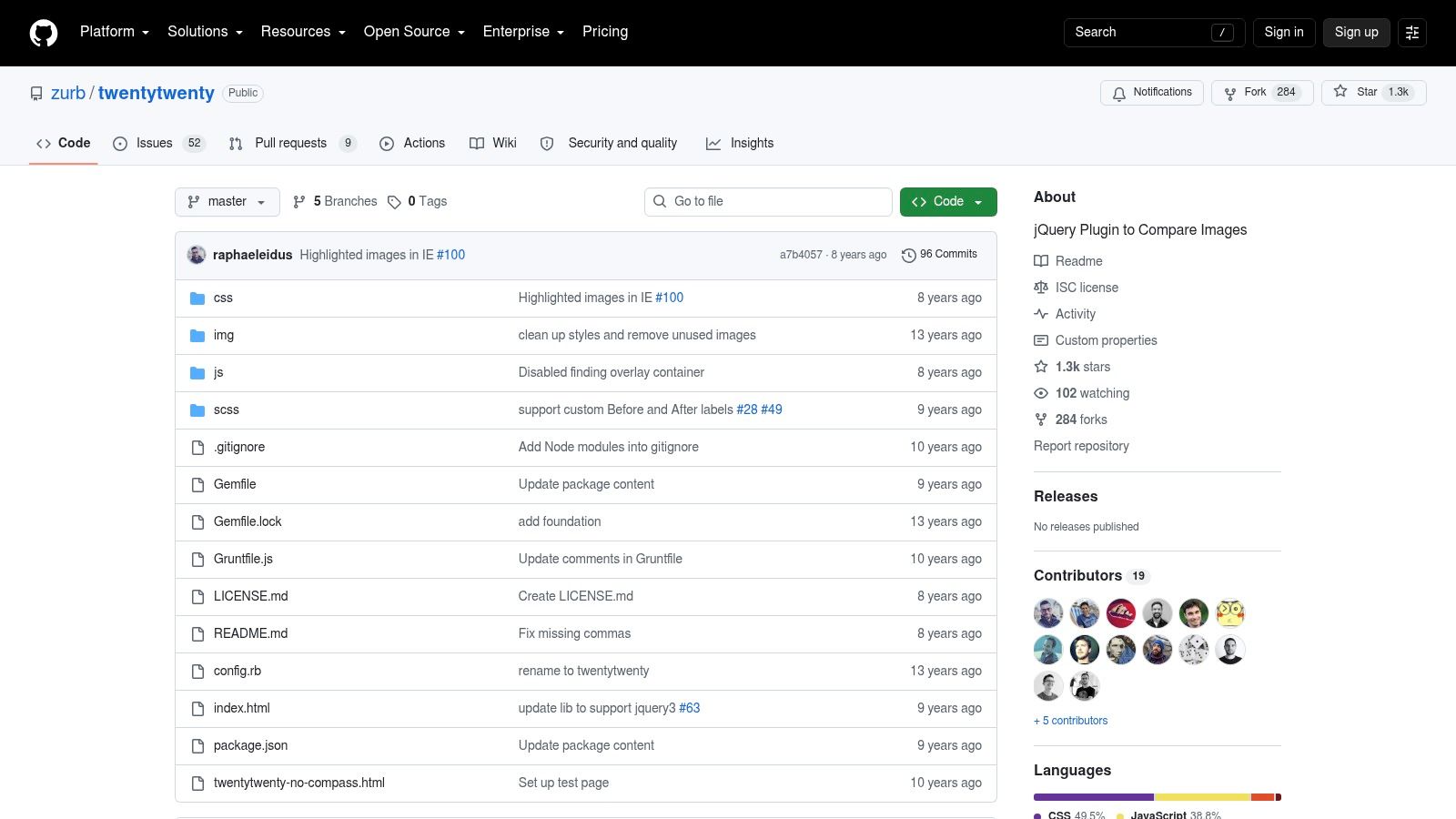This screenshot has width=1456, height=819.
Task: Click the star icon beside 1.3k stars
Action: tap(1041, 367)
